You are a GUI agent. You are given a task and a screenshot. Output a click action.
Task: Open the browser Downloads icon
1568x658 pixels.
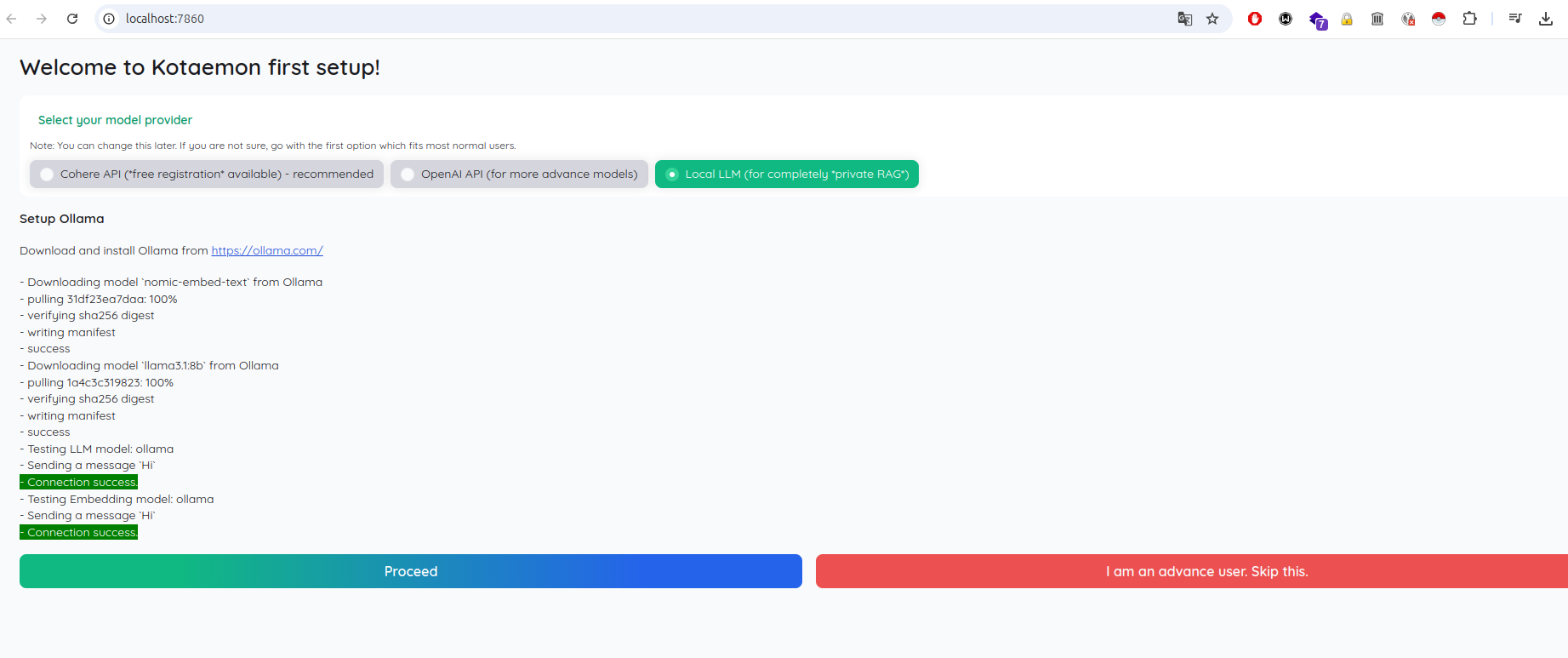pyautogui.click(x=1546, y=19)
